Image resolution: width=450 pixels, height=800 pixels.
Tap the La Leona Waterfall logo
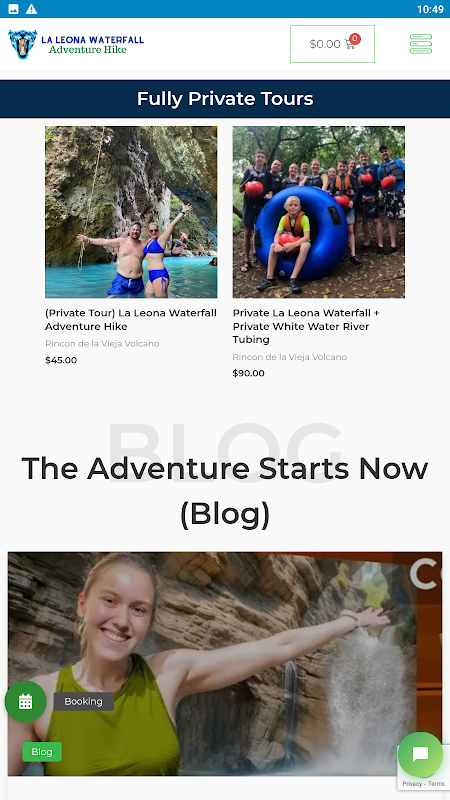coord(76,44)
